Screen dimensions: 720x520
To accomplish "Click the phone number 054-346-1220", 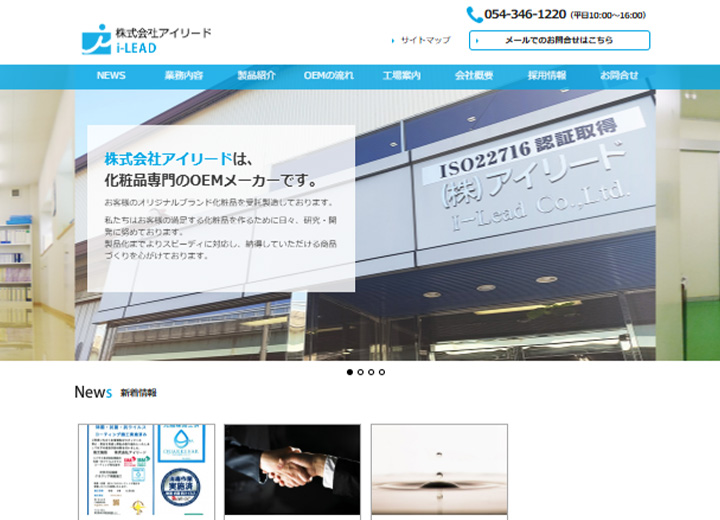I will [525, 15].
